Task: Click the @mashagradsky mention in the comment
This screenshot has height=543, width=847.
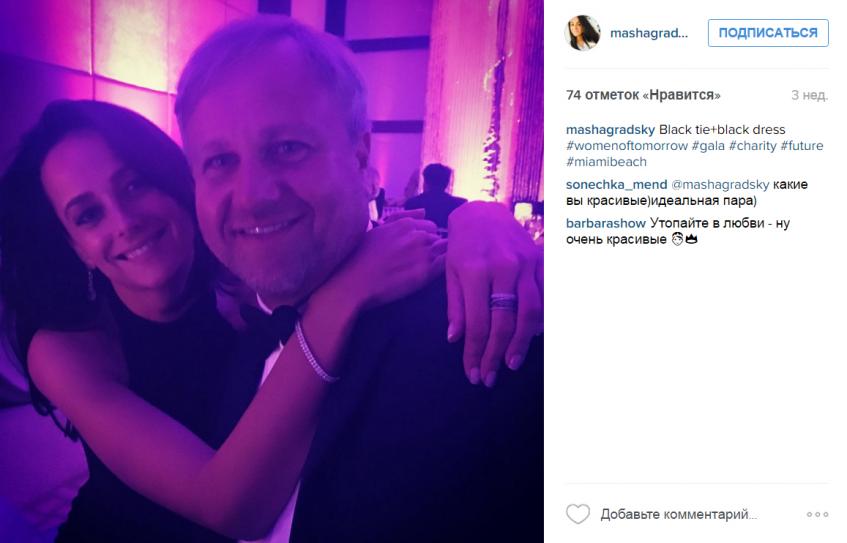Action: [x=720, y=185]
